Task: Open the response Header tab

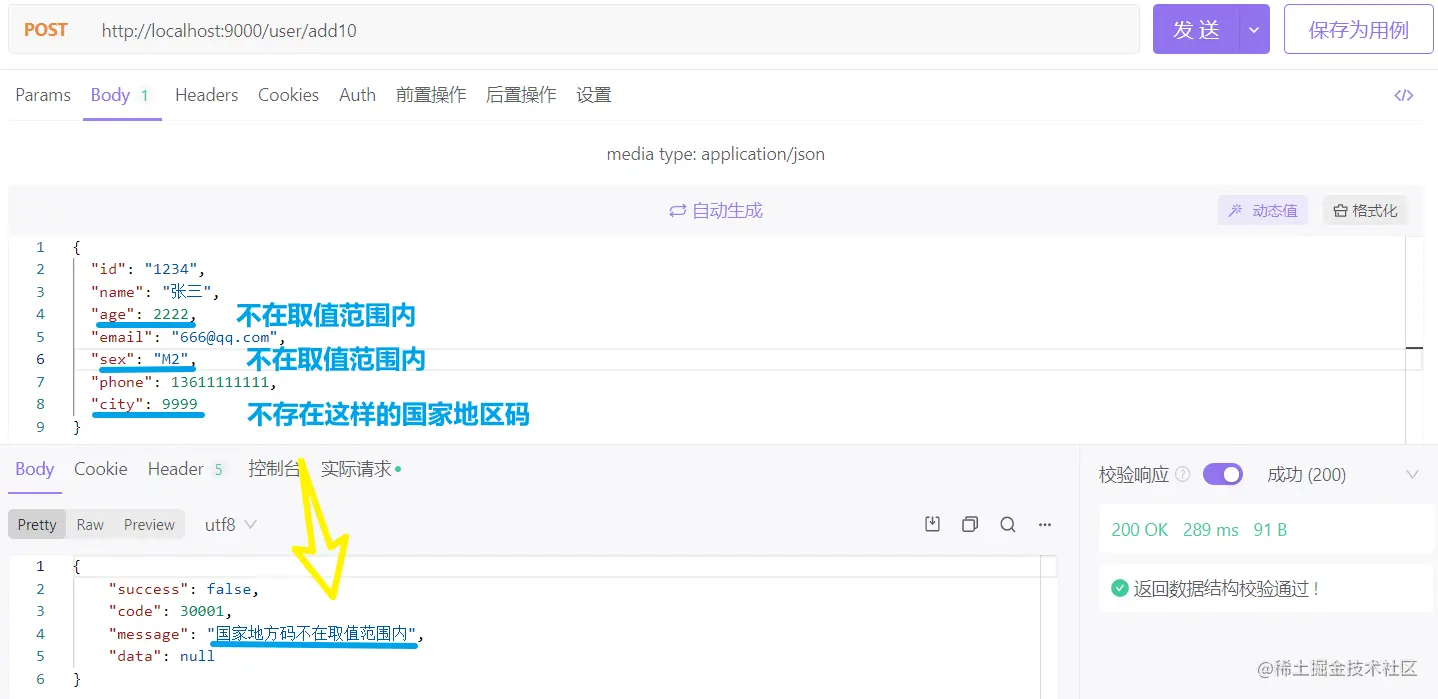Action: pos(186,469)
